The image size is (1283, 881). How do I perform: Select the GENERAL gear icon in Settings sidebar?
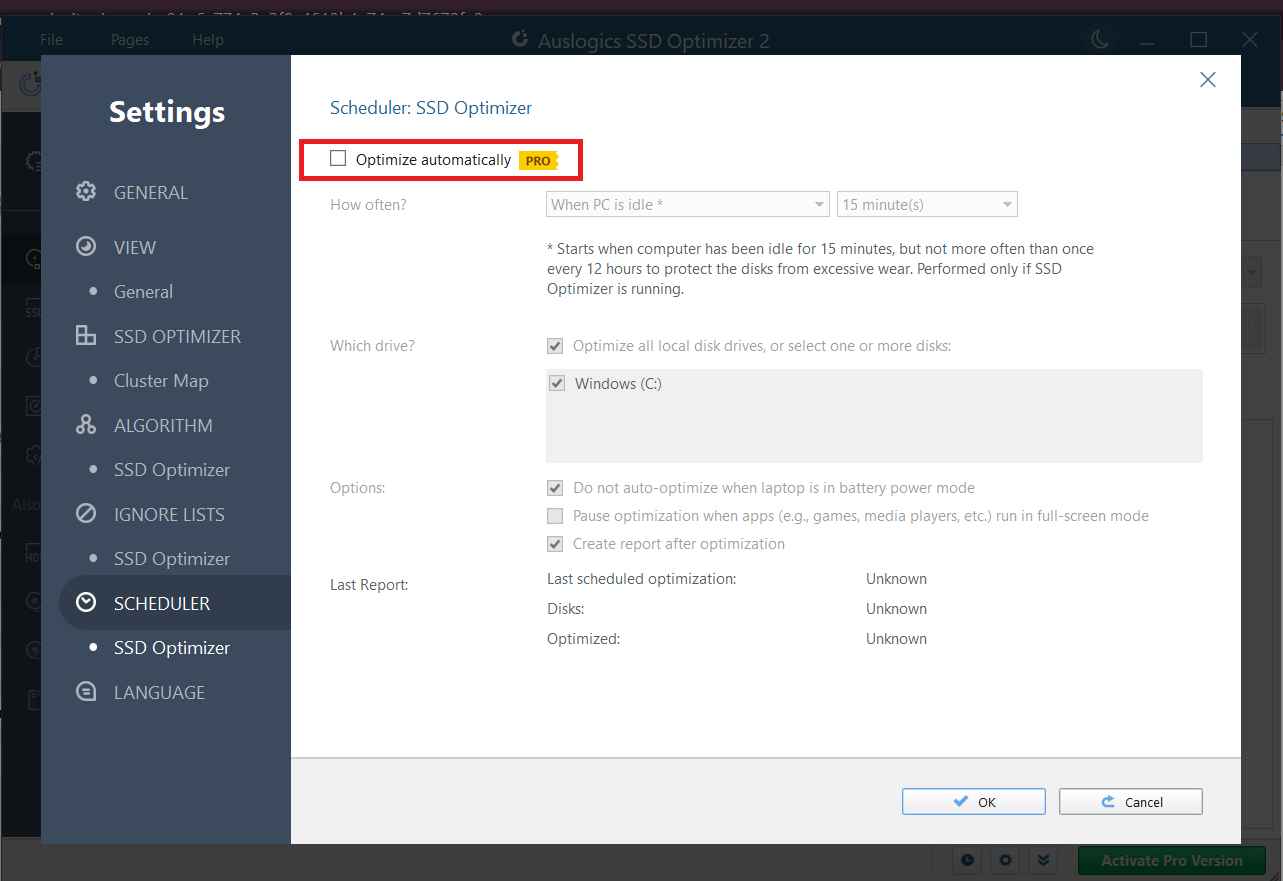click(x=86, y=191)
